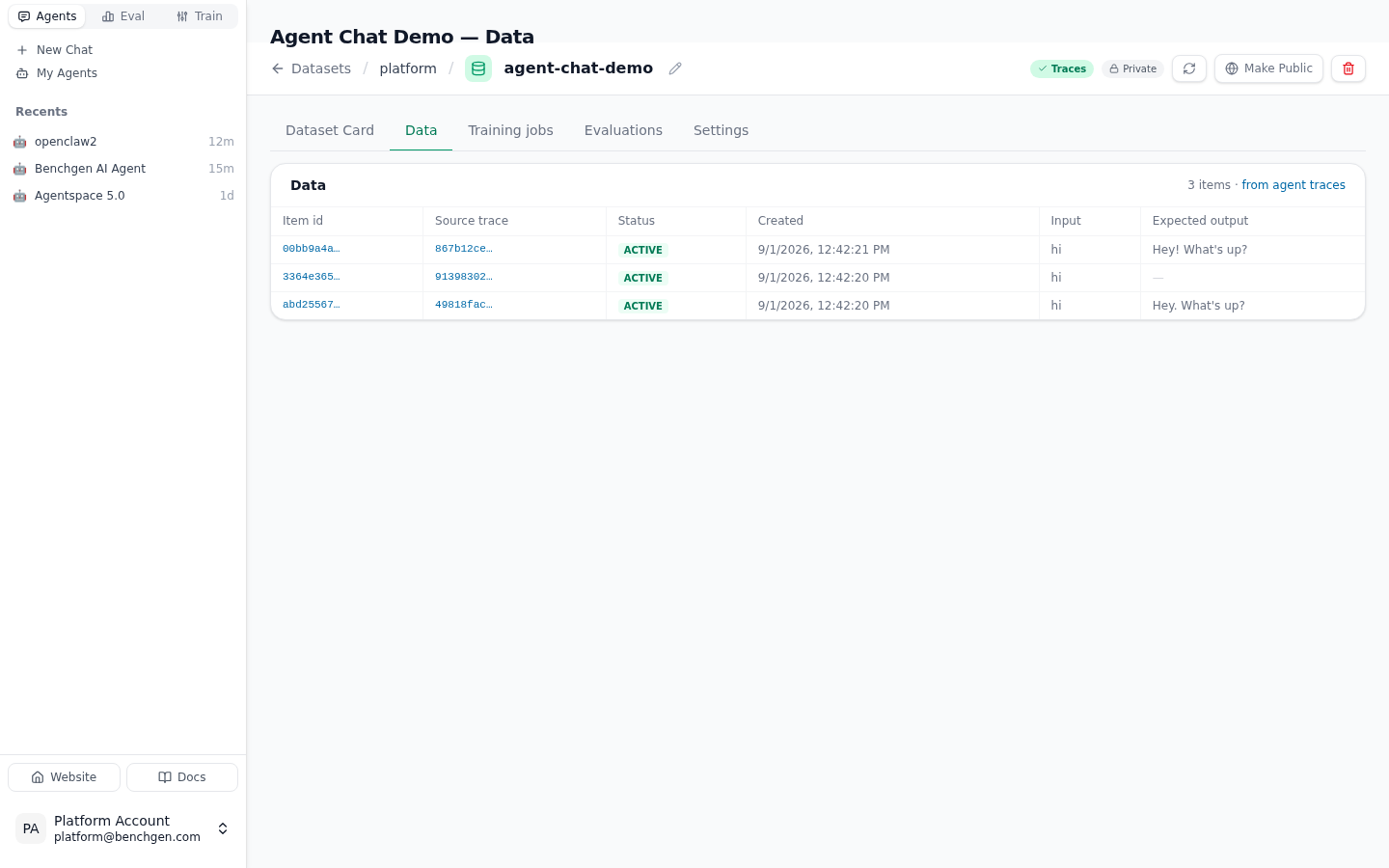Click the platform breadcrumb link

pyautogui.click(x=408, y=68)
